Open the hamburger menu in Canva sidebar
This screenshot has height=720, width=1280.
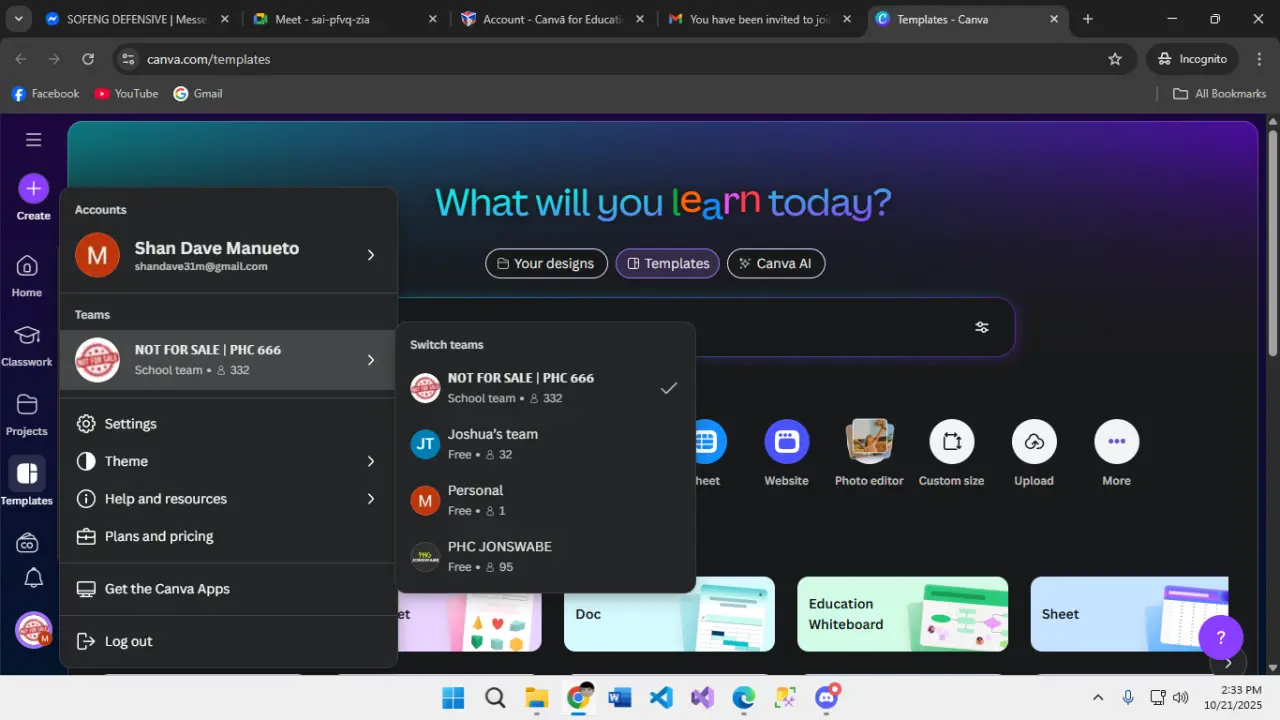[x=33, y=140]
